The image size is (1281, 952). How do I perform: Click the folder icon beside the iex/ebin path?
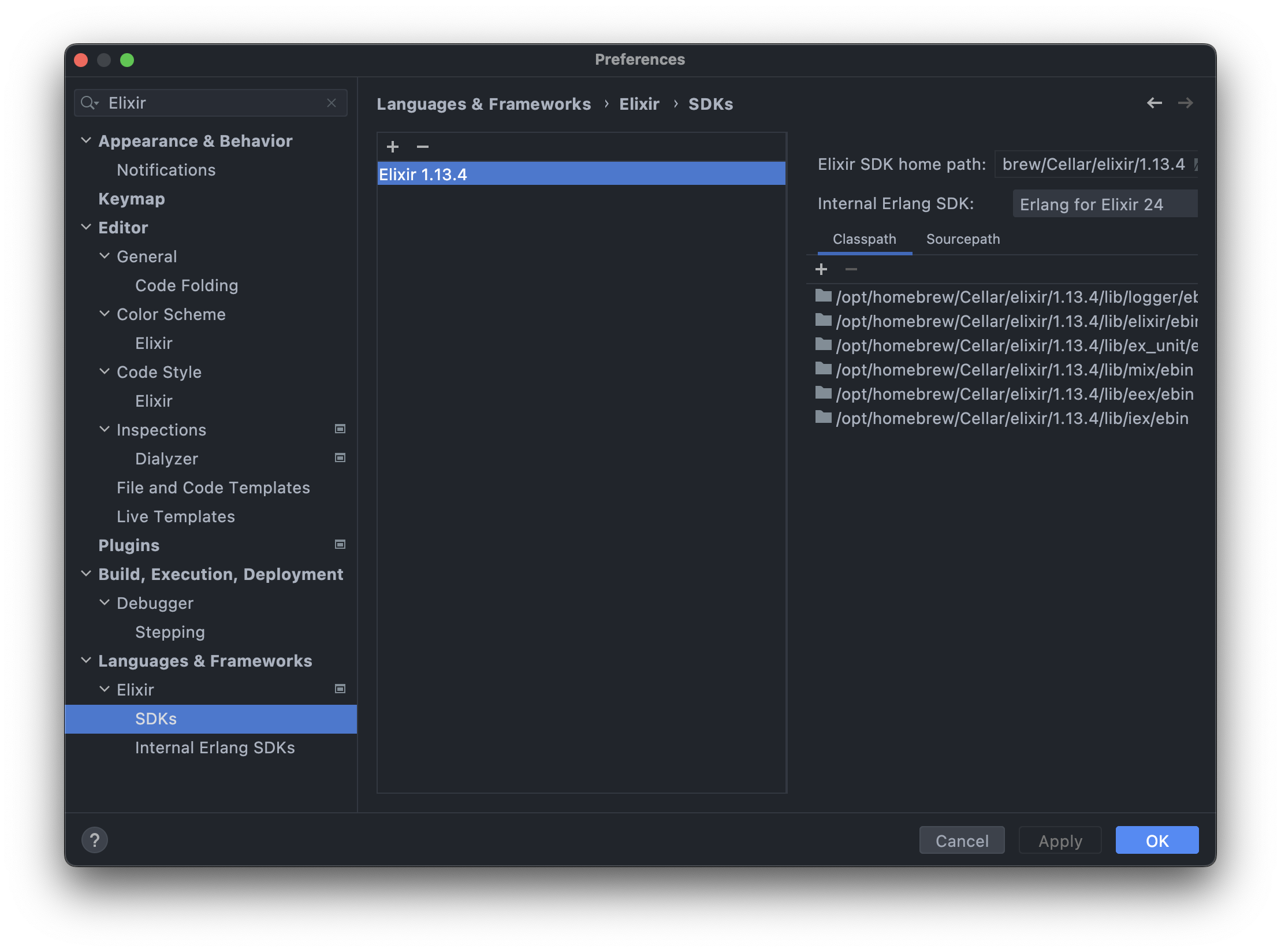[822, 418]
